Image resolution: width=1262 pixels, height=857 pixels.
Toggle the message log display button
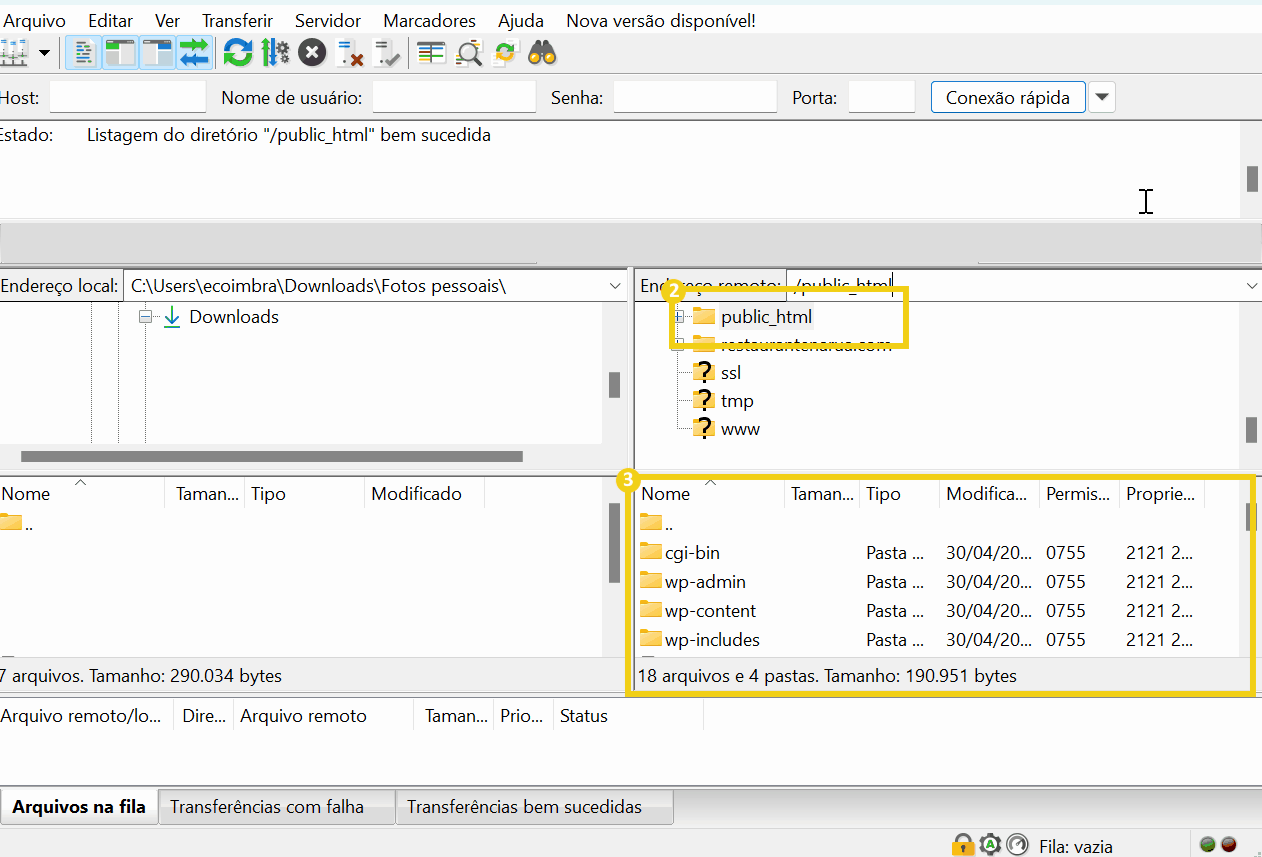(x=82, y=53)
